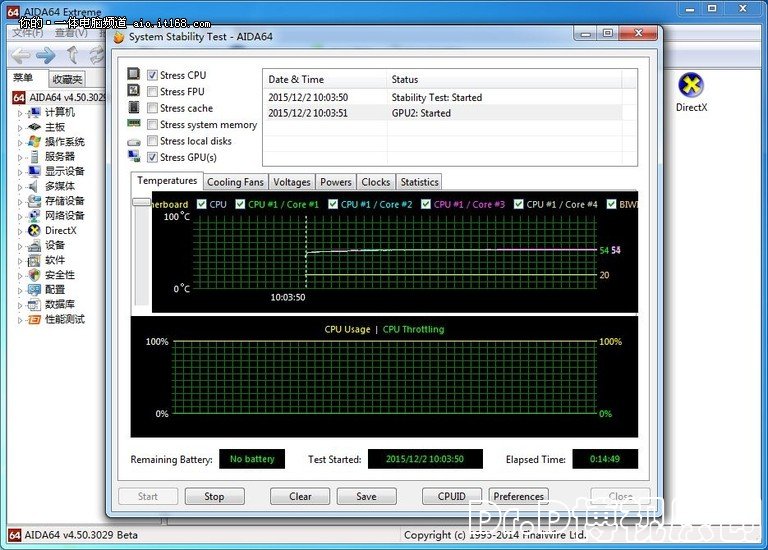Select the 网络设备 network icon in tree
This screenshot has height=550, width=768.
point(34,216)
